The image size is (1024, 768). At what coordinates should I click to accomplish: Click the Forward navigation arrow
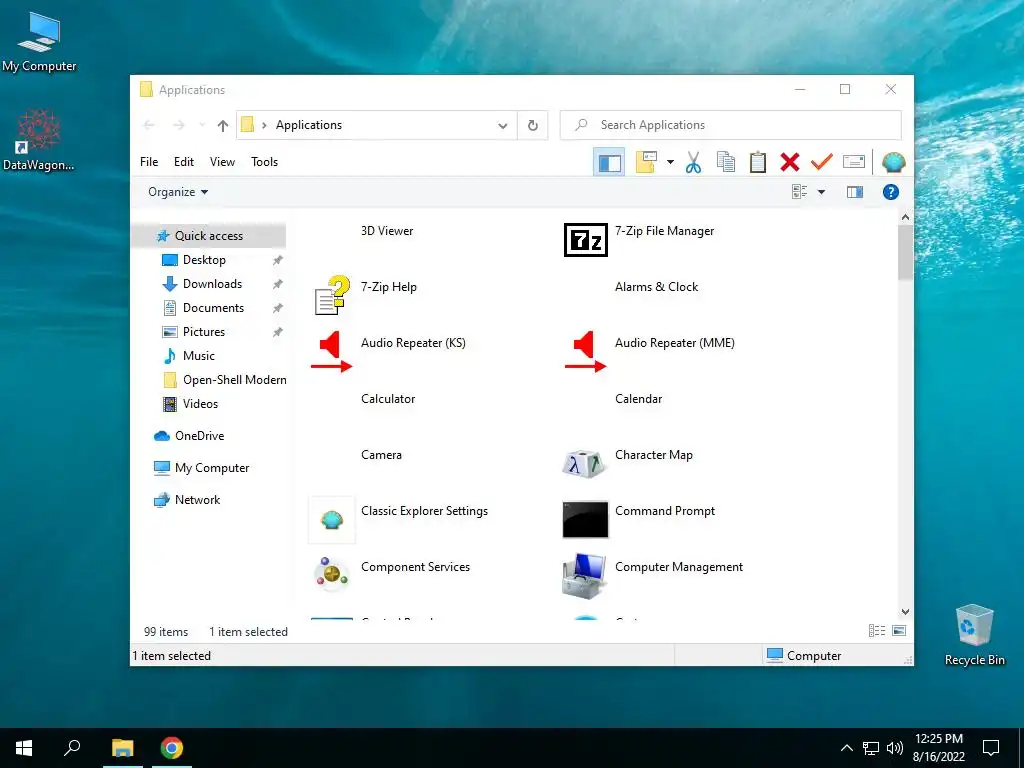[x=179, y=125]
